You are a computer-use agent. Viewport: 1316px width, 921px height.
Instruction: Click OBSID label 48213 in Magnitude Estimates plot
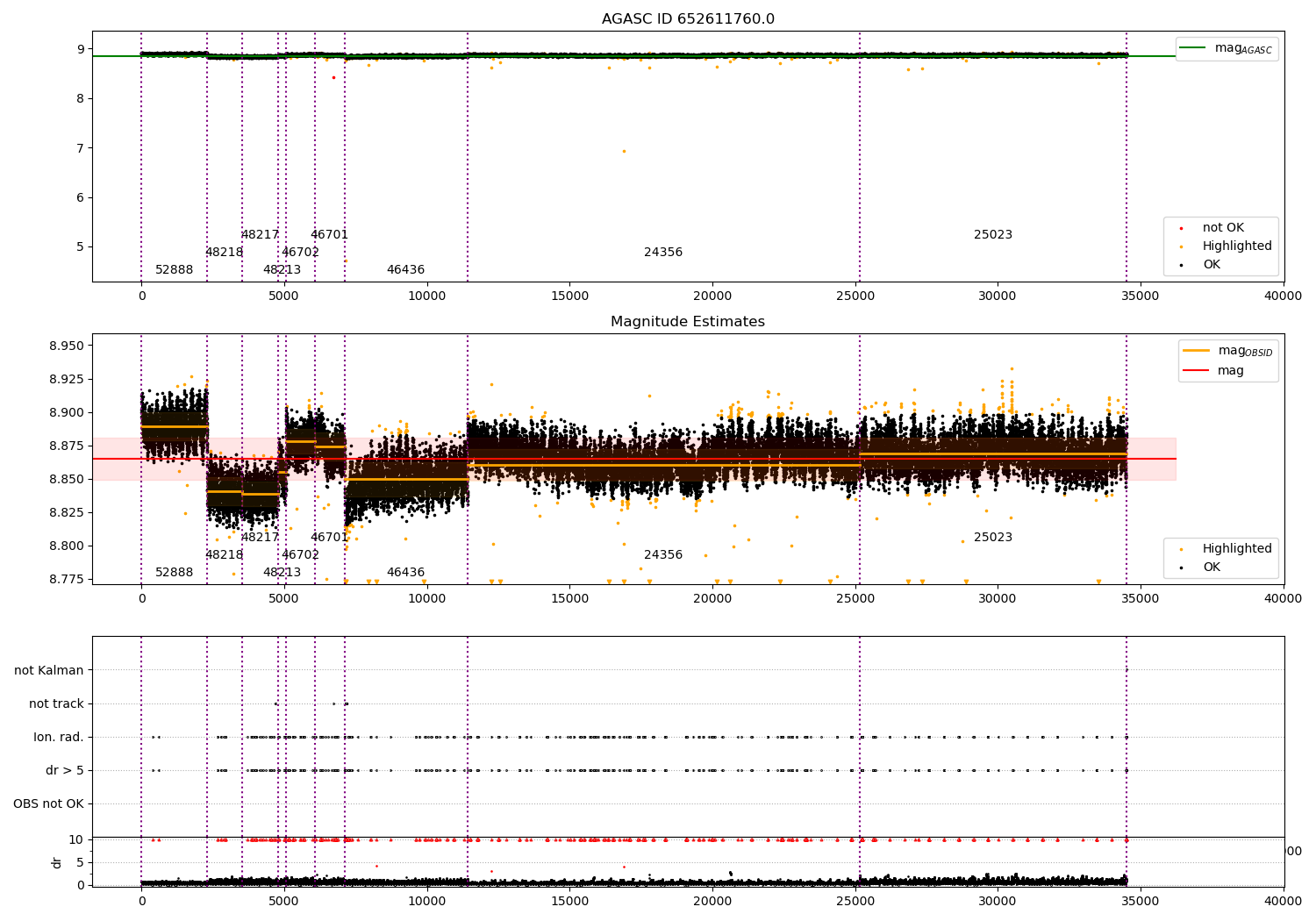coord(282,573)
